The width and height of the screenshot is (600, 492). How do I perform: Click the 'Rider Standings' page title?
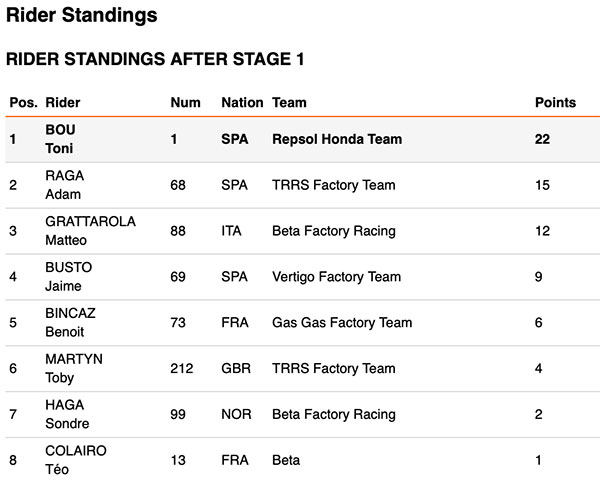point(81,15)
